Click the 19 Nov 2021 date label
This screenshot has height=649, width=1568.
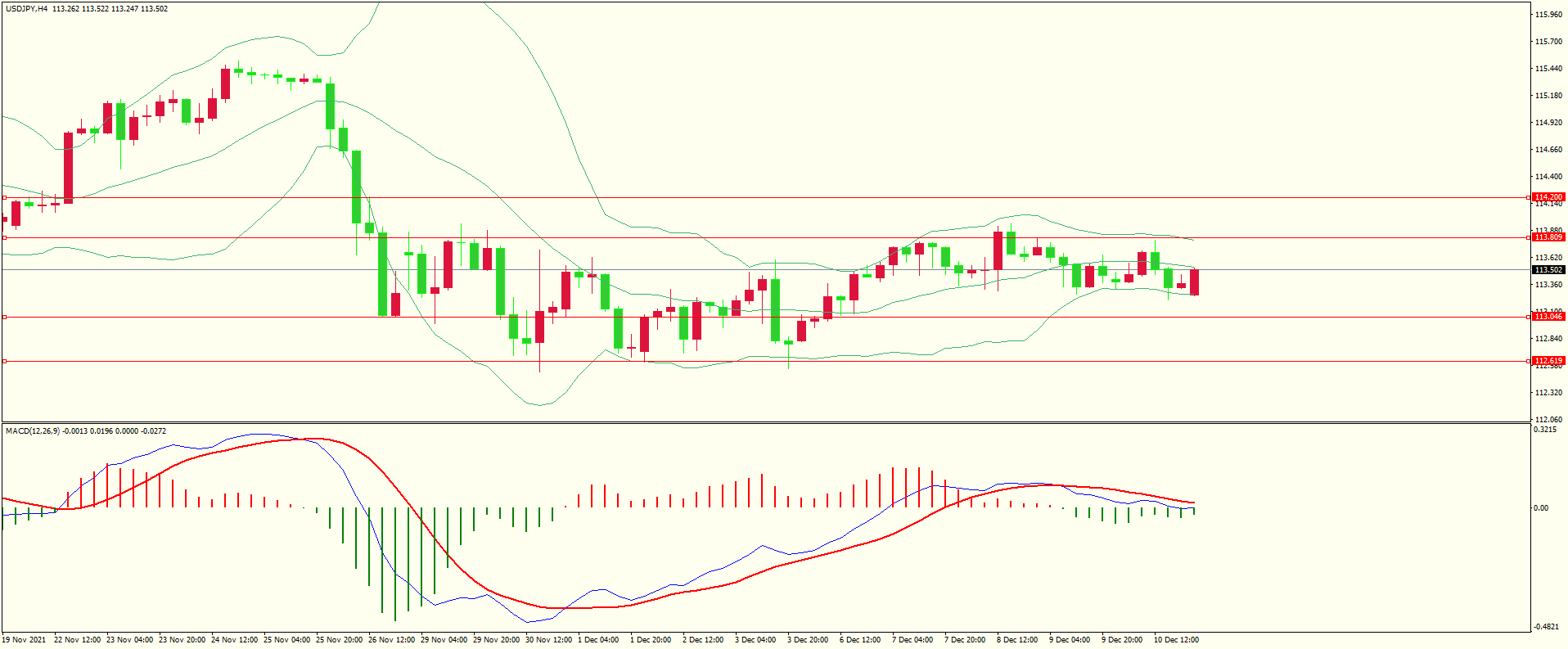25,640
